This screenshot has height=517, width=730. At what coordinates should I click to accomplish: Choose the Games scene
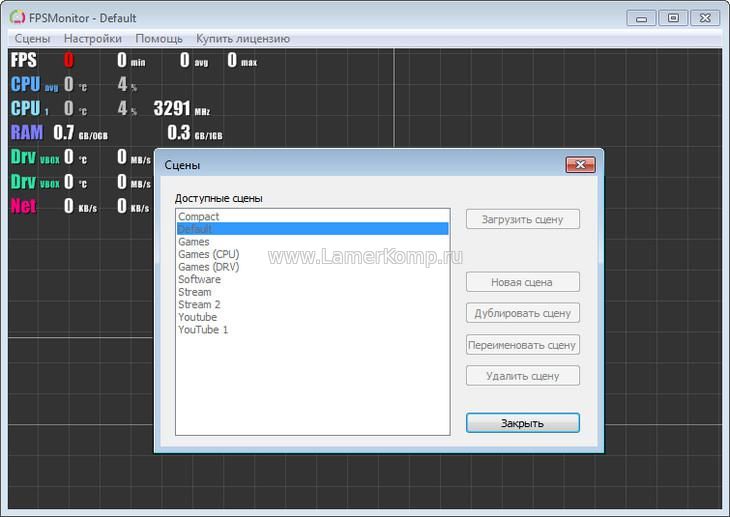(194, 242)
